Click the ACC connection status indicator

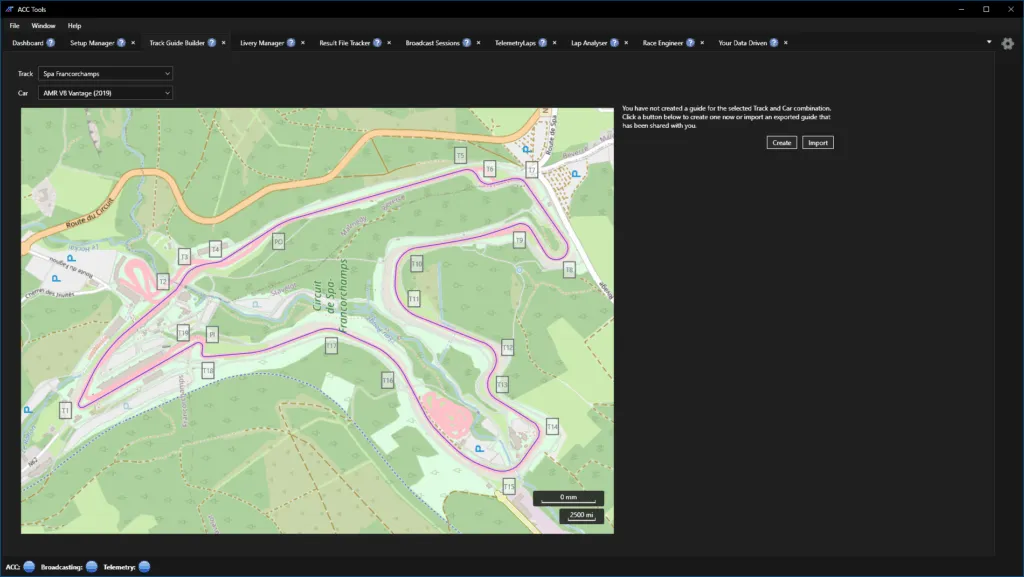[29, 567]
